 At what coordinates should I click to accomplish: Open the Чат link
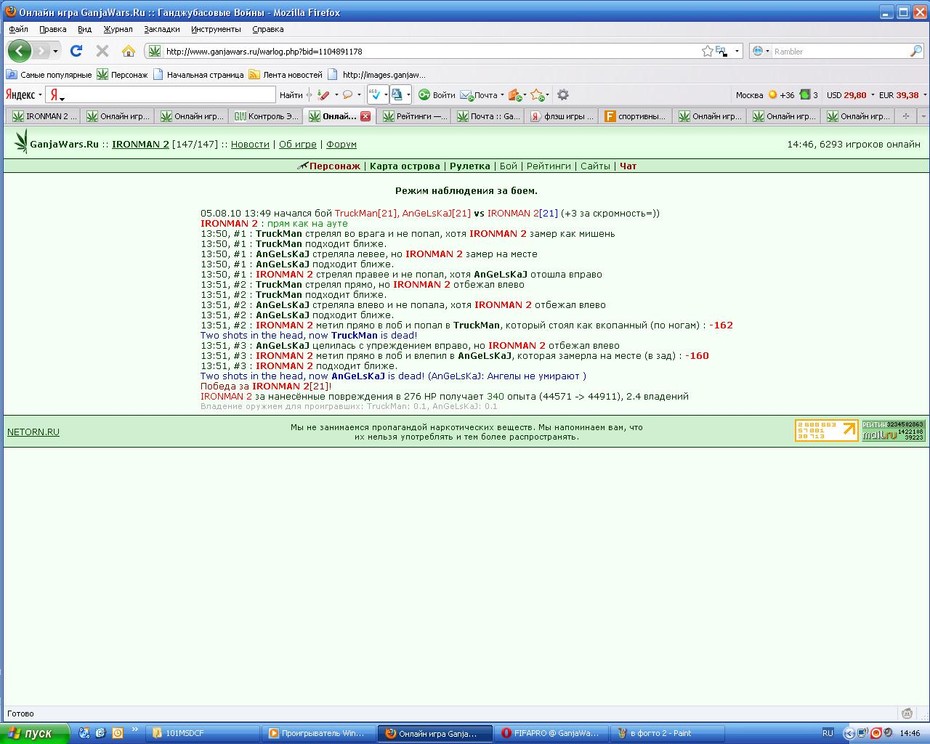pos(628,166)
